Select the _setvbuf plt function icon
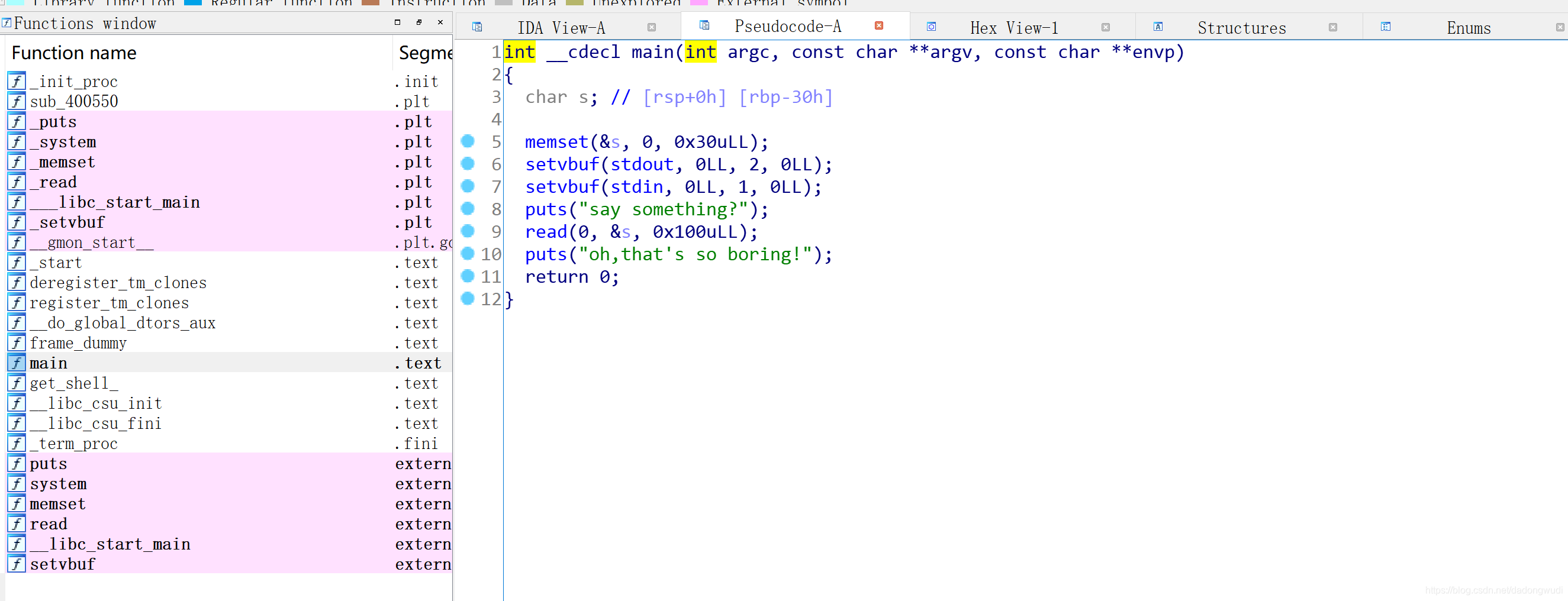The width and height of the screenshot is (1568, 601). (x=17, y=221)
